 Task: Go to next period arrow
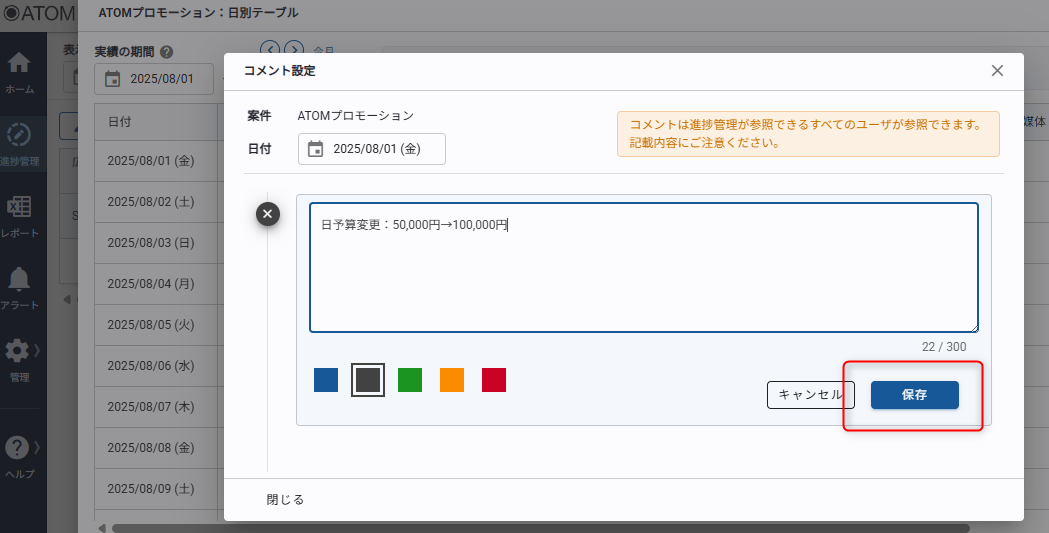(x=293, y=49)
